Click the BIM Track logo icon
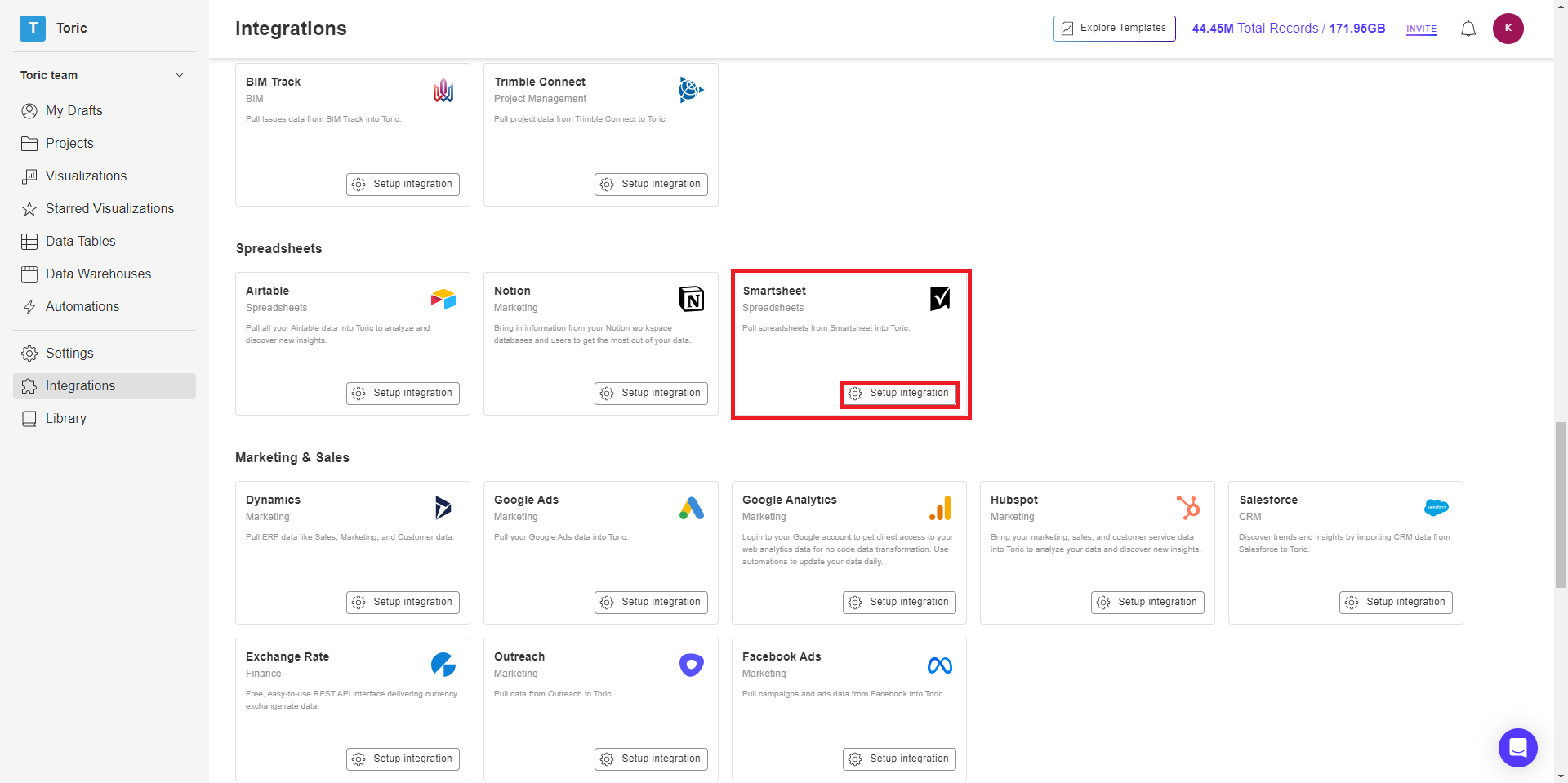 (443, 91)
